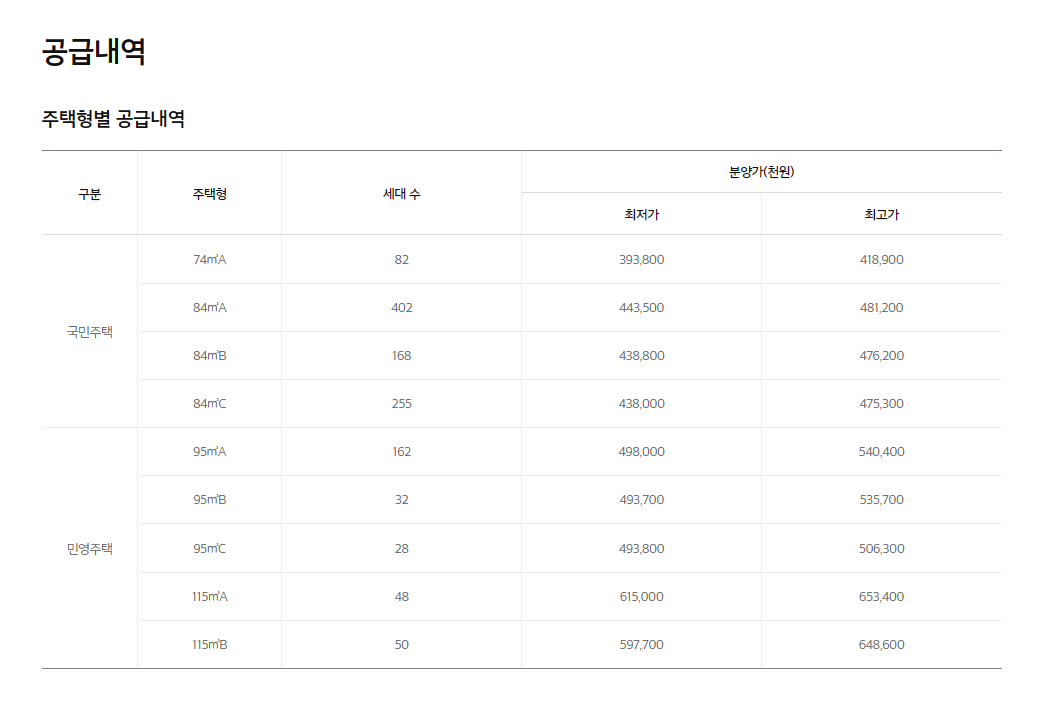Viewport: 1060px width, 715px height.
Task: Select the 세대 수 column header
Action: click(401, 194)
